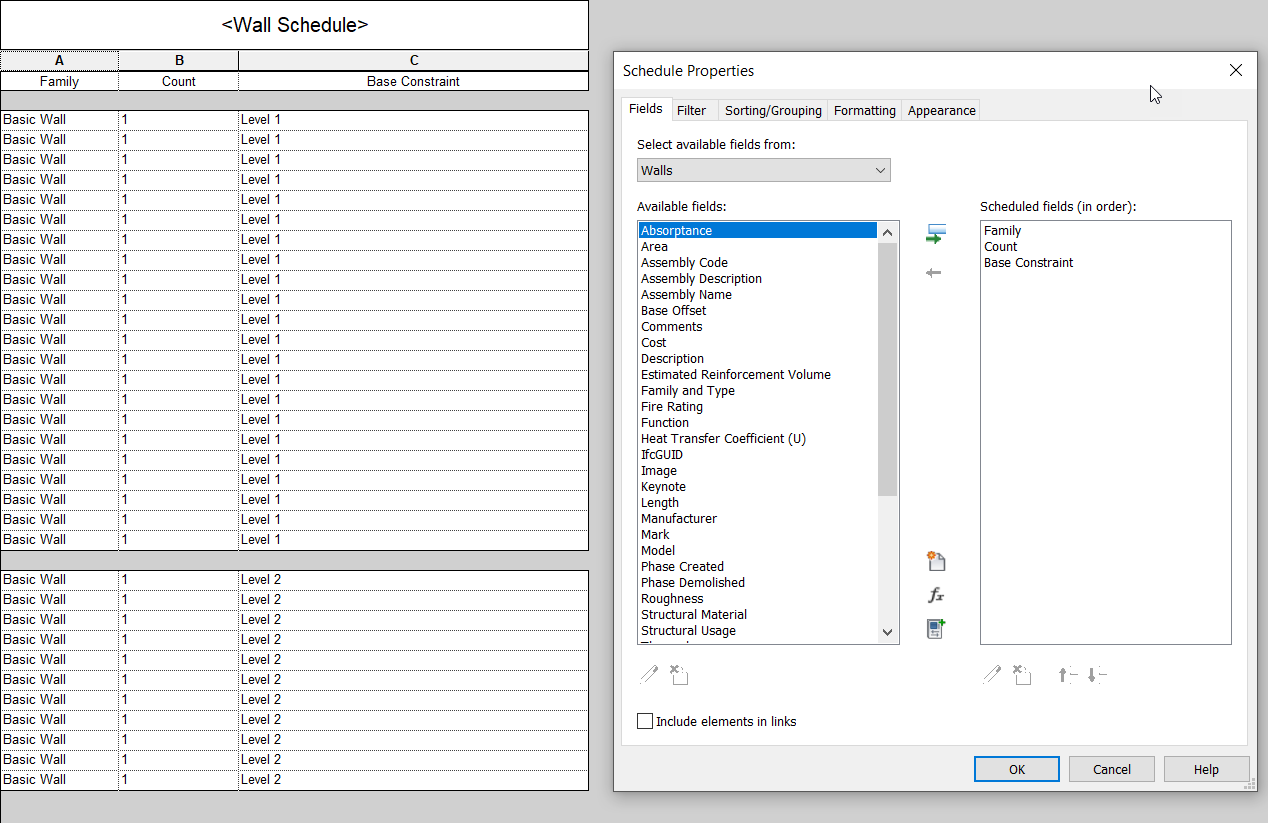Open Help from the dialog

pos(1206,769)
